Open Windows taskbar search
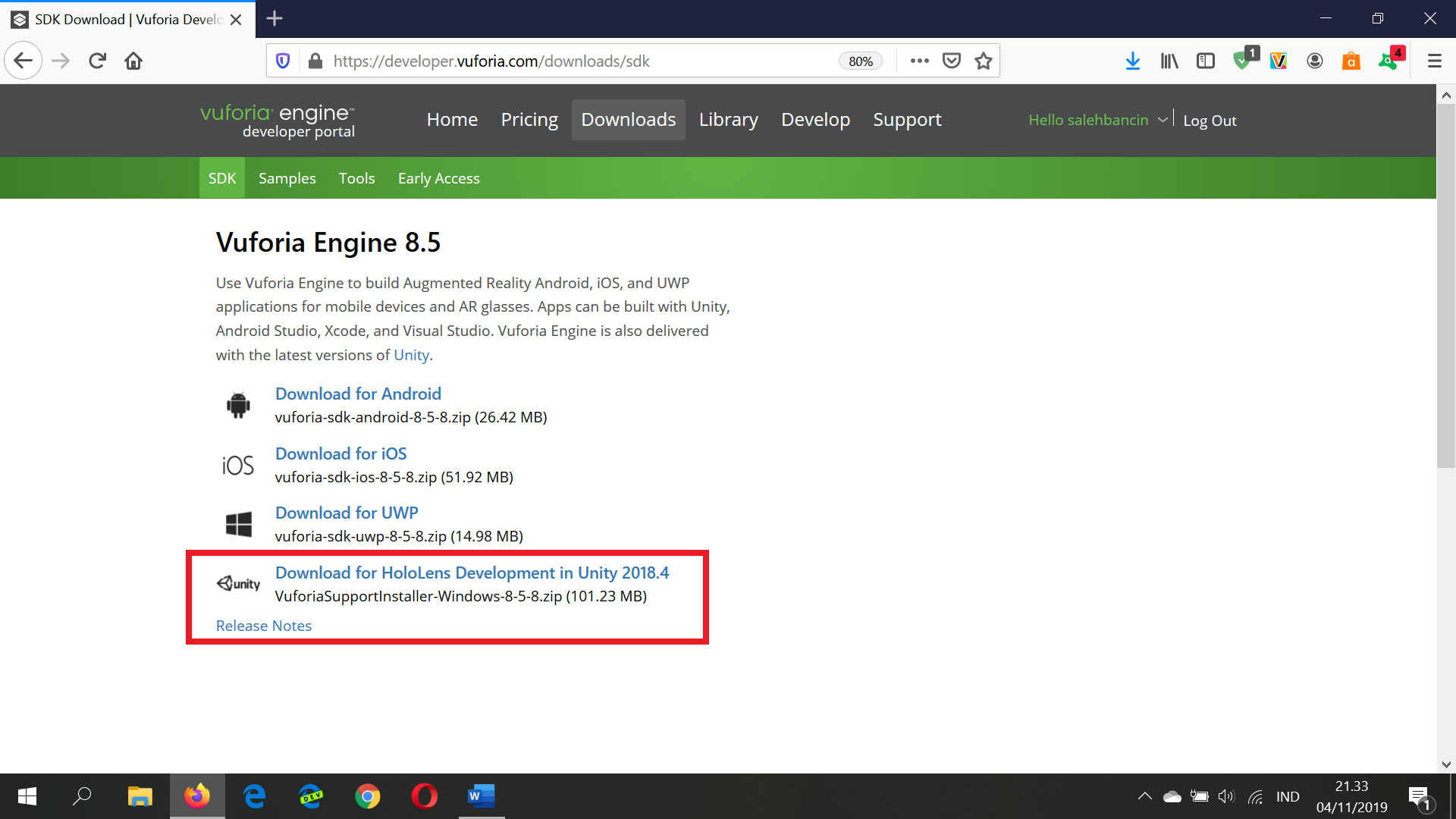This screenshot has width=1456, height=819. pos(82,796)
